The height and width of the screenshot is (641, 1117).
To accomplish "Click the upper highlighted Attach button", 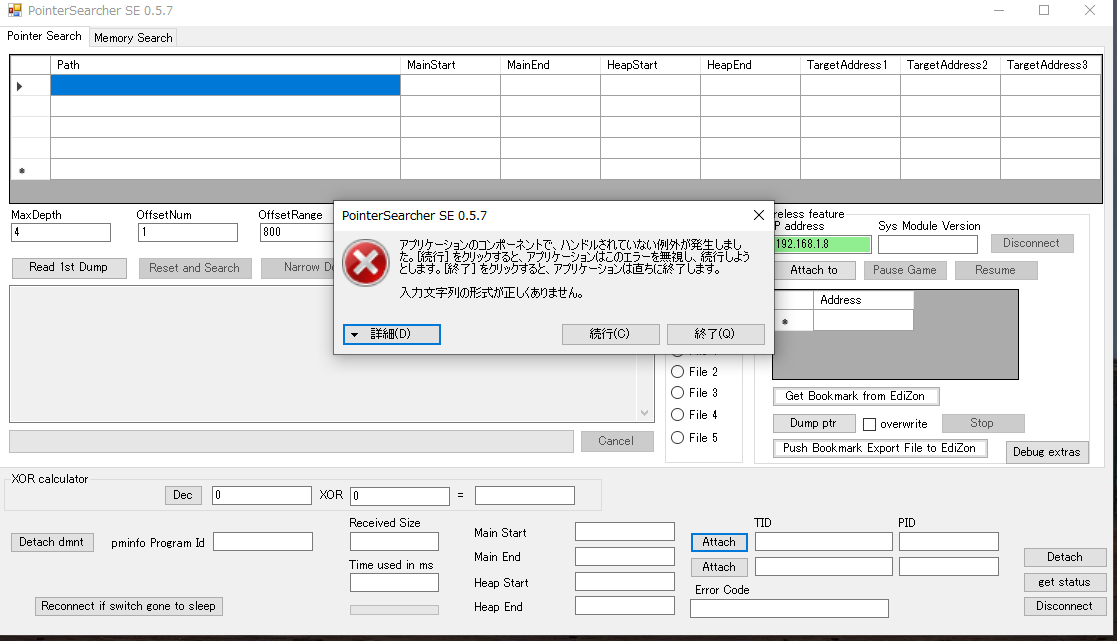I will click(719, 543).
